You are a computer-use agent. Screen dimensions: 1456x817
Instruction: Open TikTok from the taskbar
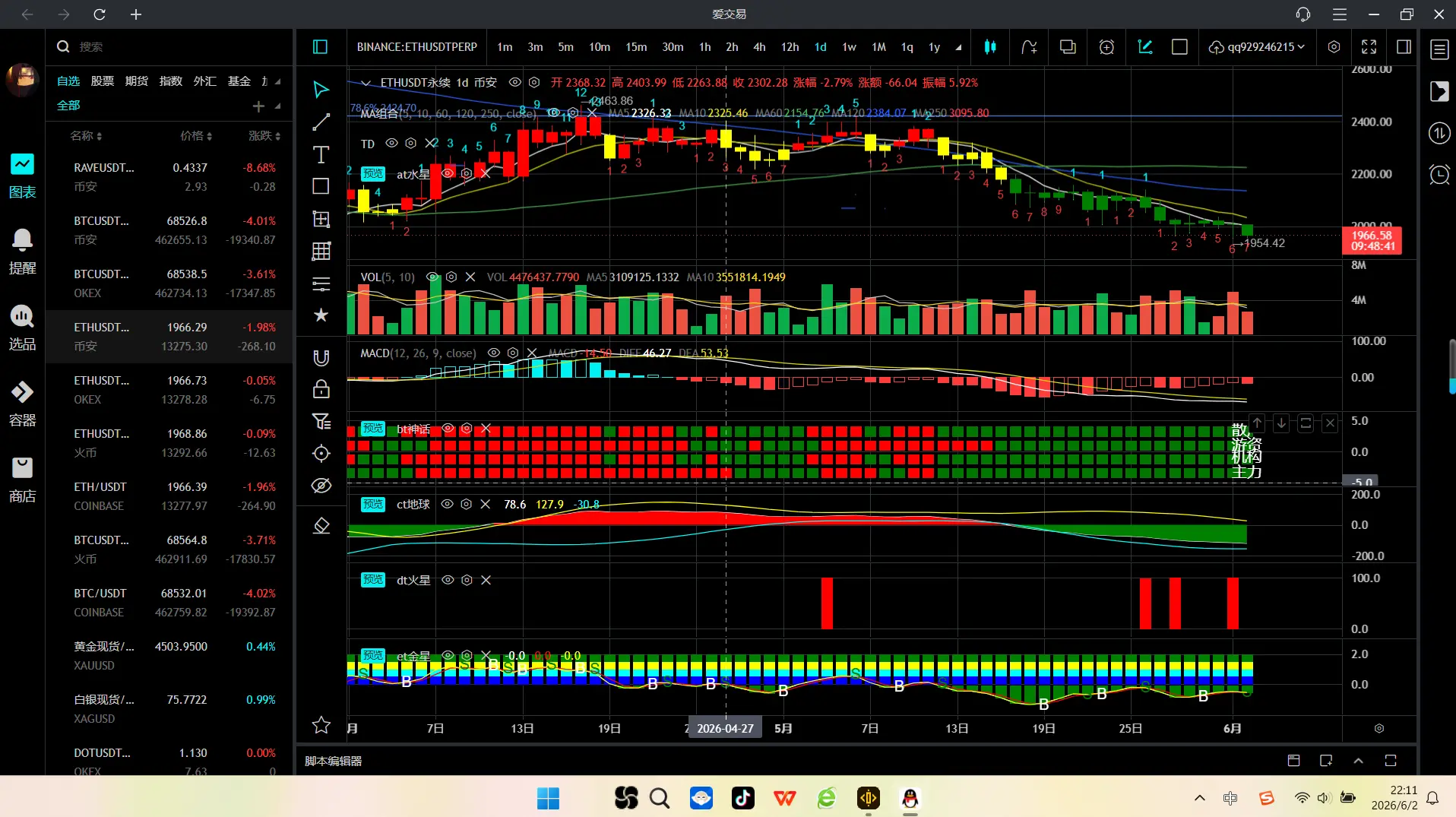[743, 798]
